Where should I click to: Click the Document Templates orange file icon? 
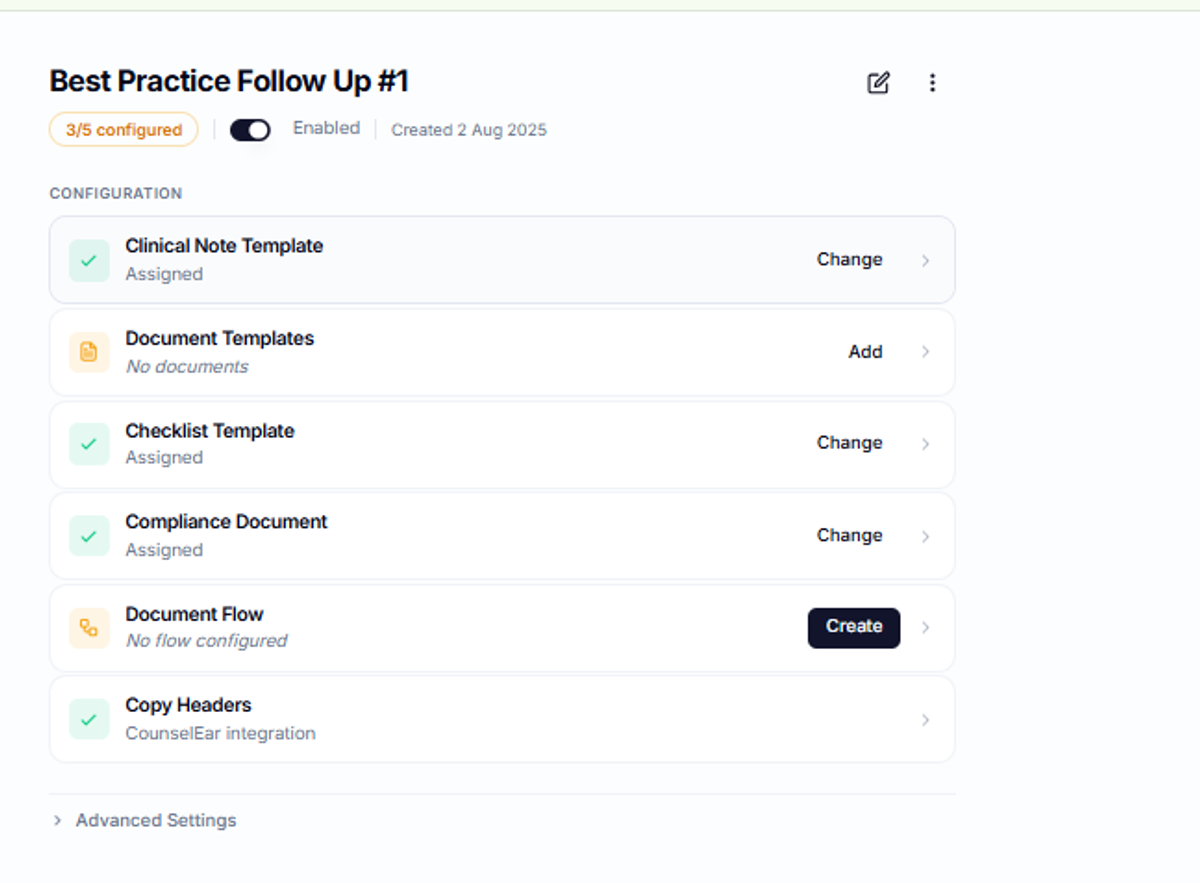click(x=89, y=352)
